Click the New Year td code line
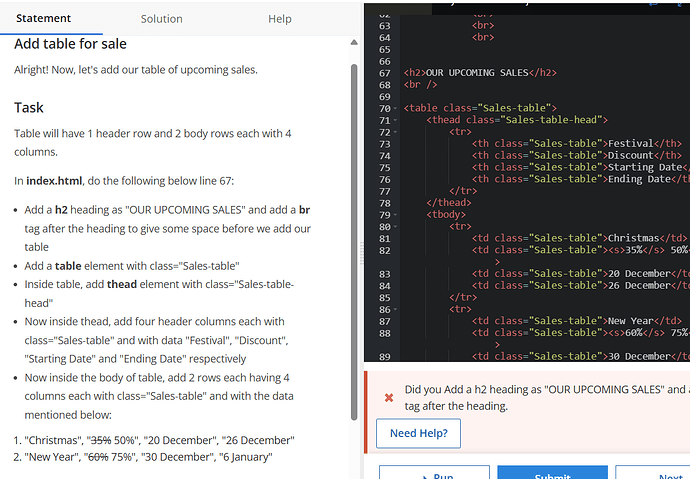This screenshot has width=690, height=479. tap(576, 321)
